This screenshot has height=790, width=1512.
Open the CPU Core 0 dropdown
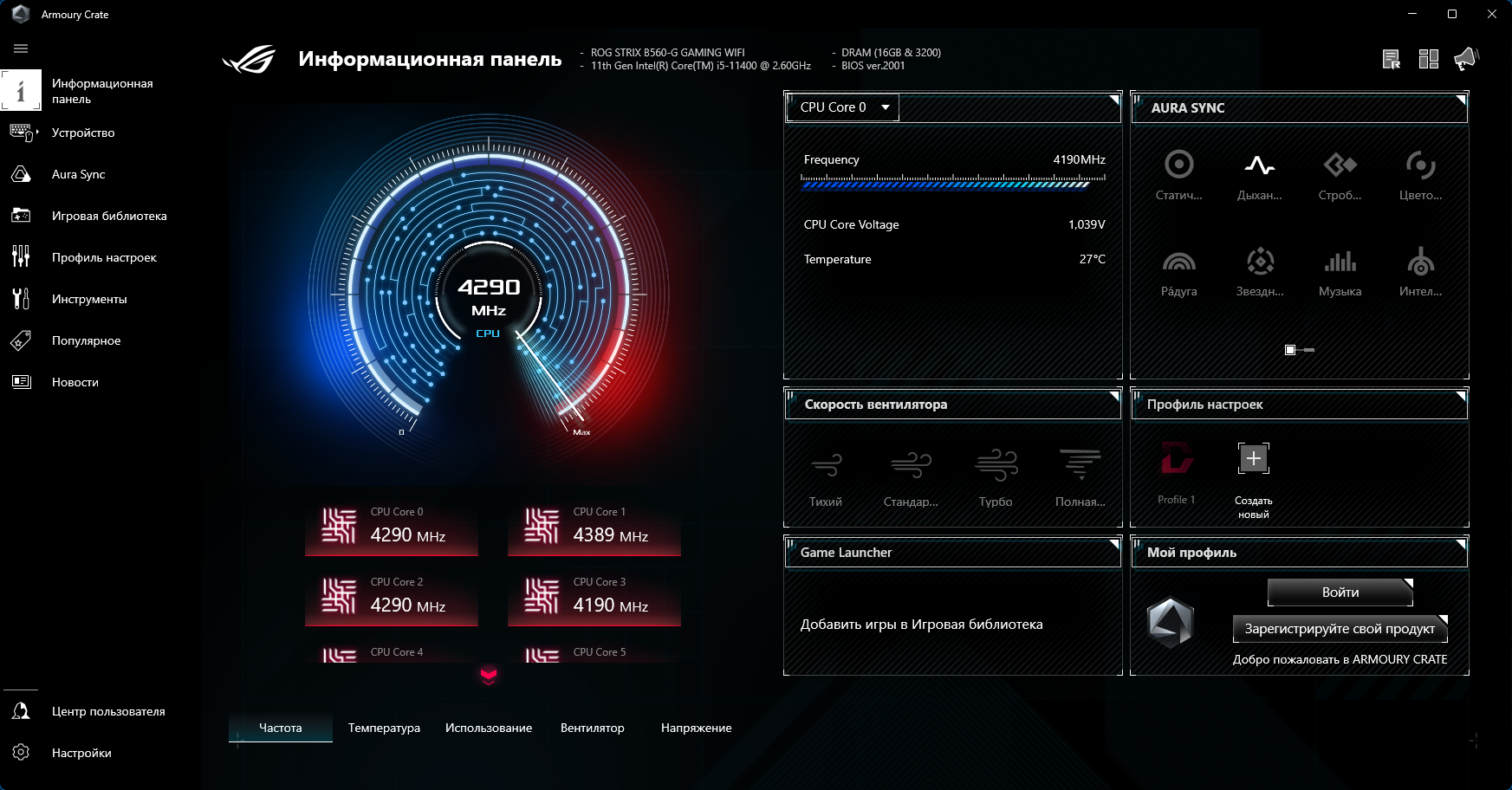point(843,107)
